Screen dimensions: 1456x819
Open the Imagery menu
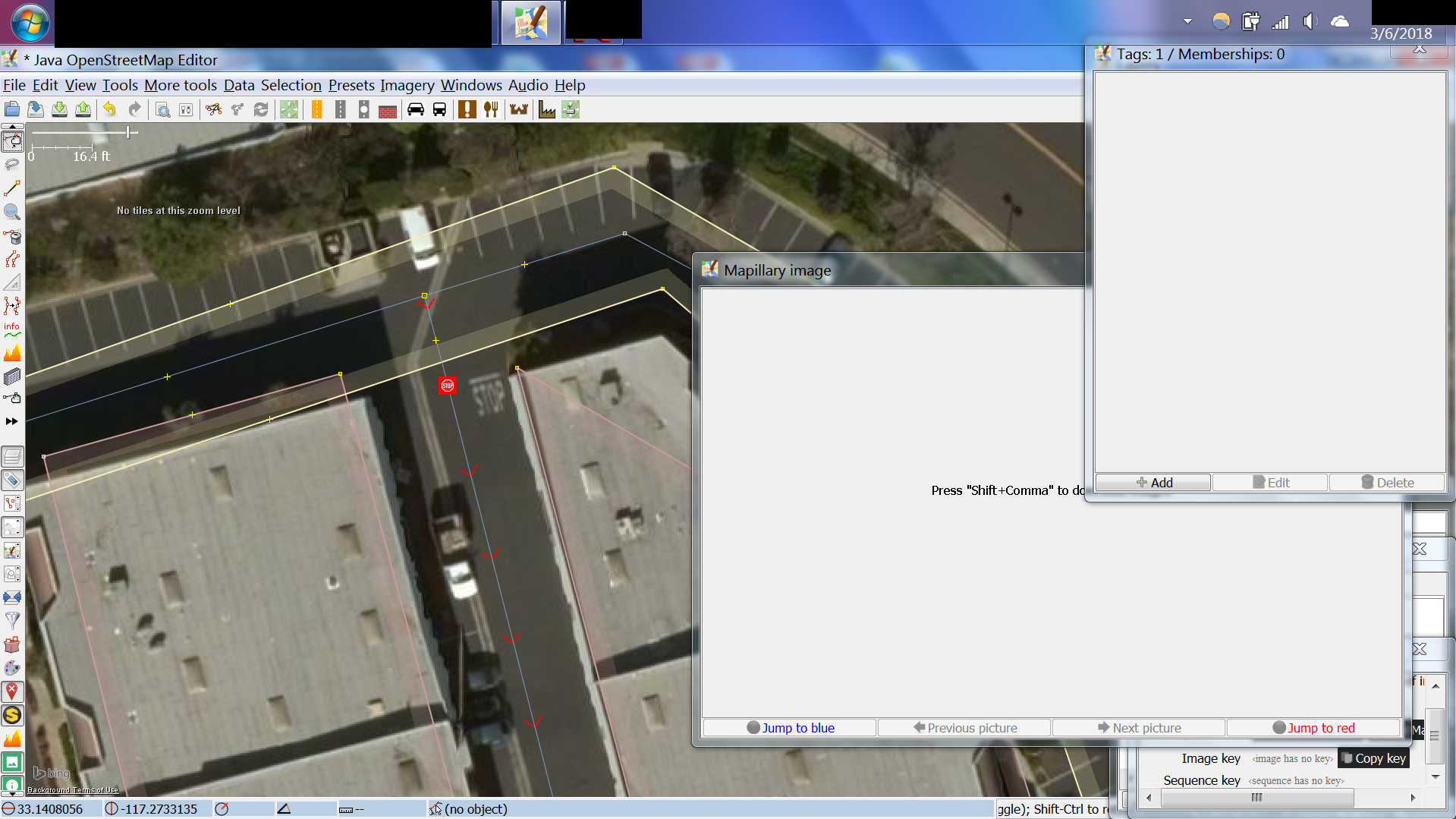[407, 85]
